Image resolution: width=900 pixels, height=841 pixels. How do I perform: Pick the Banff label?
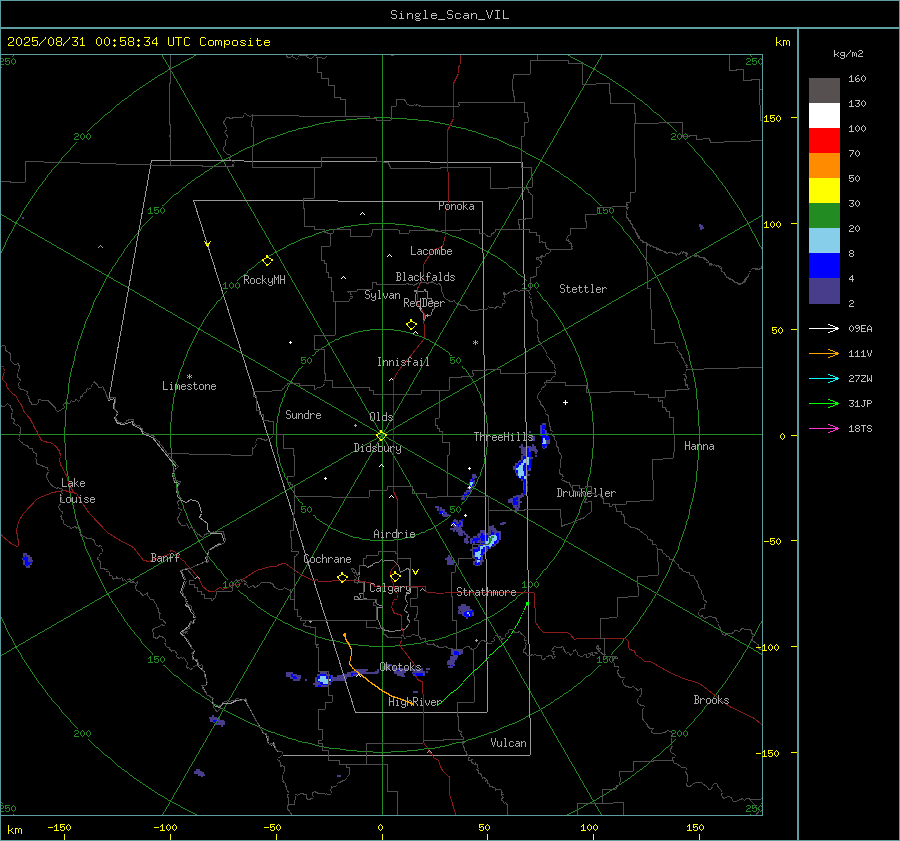(x=165, y=558)
